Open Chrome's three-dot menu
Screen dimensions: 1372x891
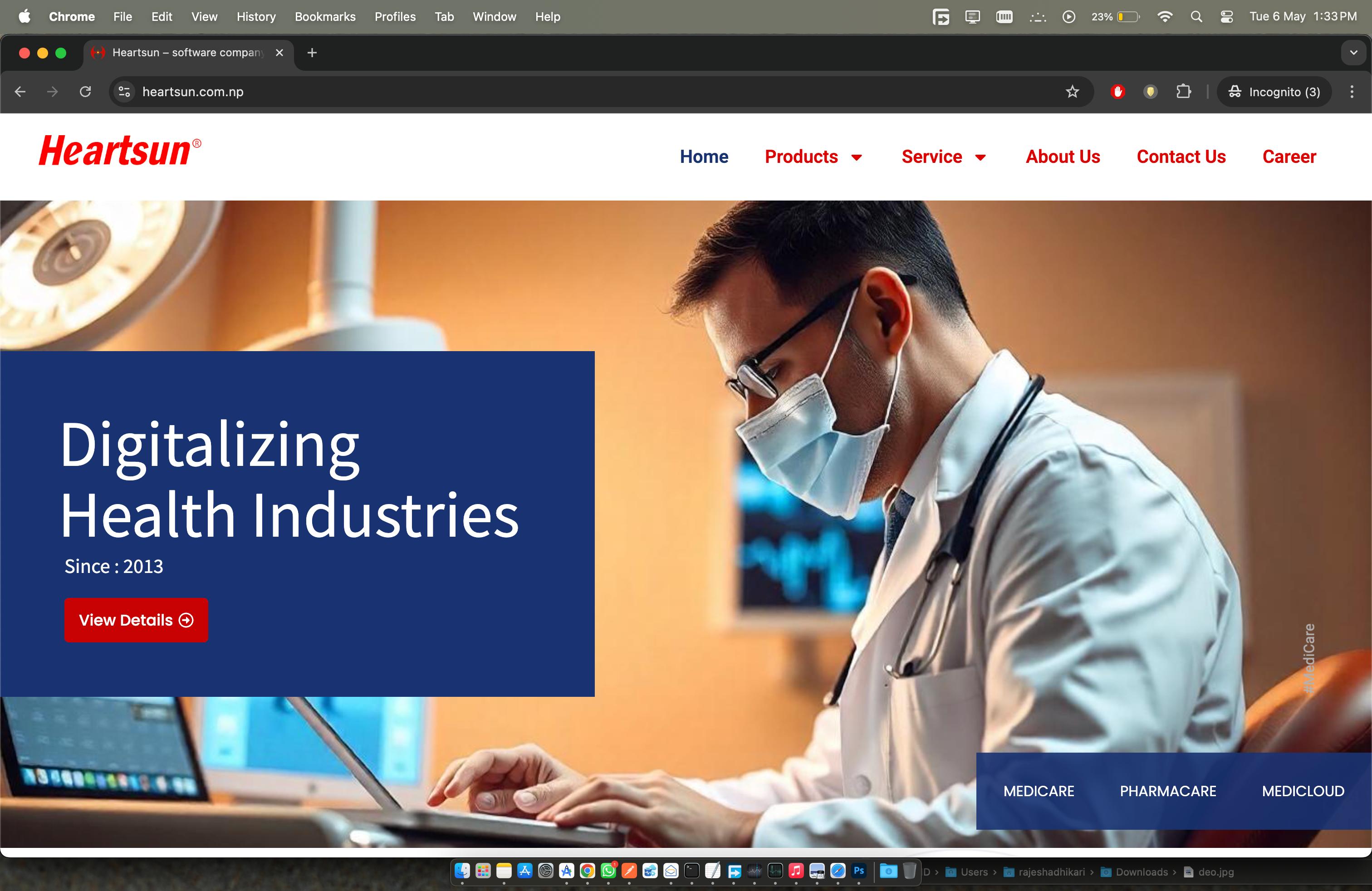coord(1351,92)
